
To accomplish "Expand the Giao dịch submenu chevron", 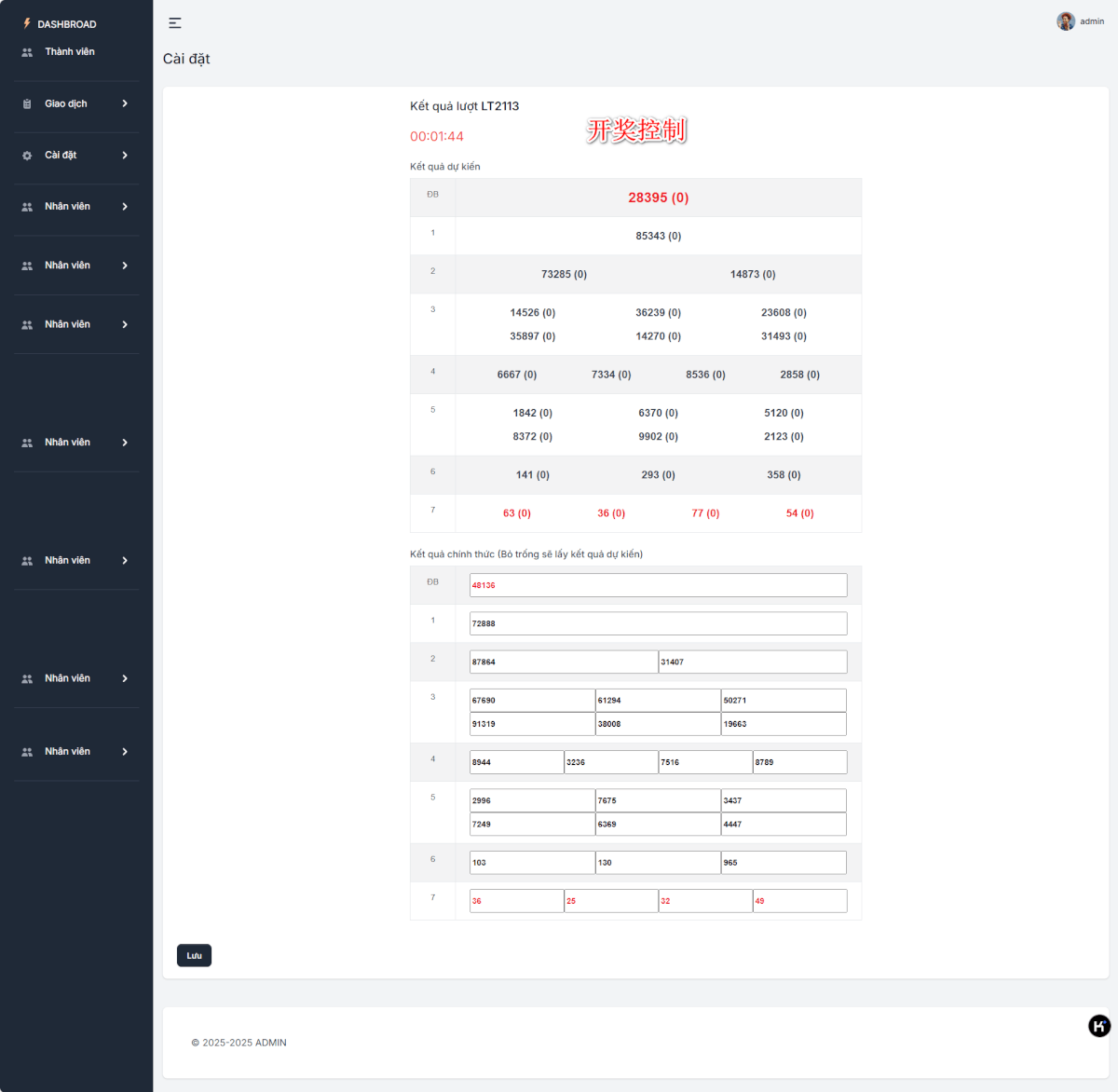I will 125,103.
